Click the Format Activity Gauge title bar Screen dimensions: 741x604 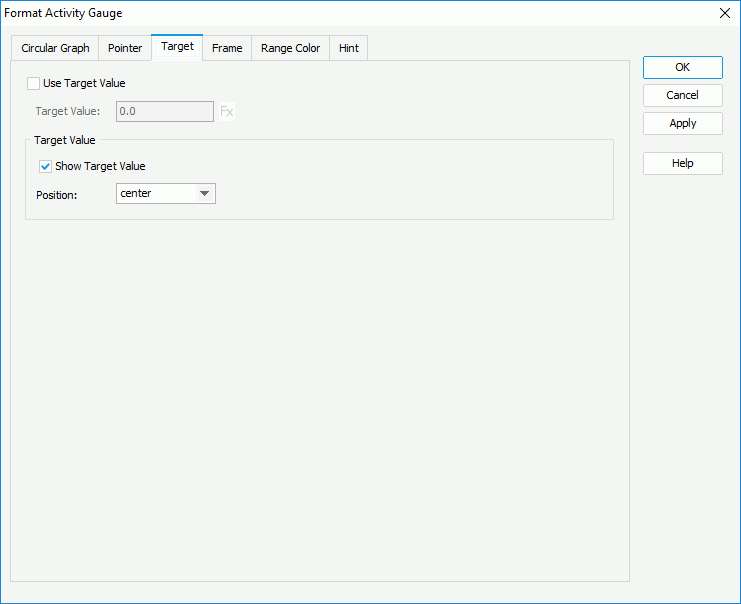[300, 13]
